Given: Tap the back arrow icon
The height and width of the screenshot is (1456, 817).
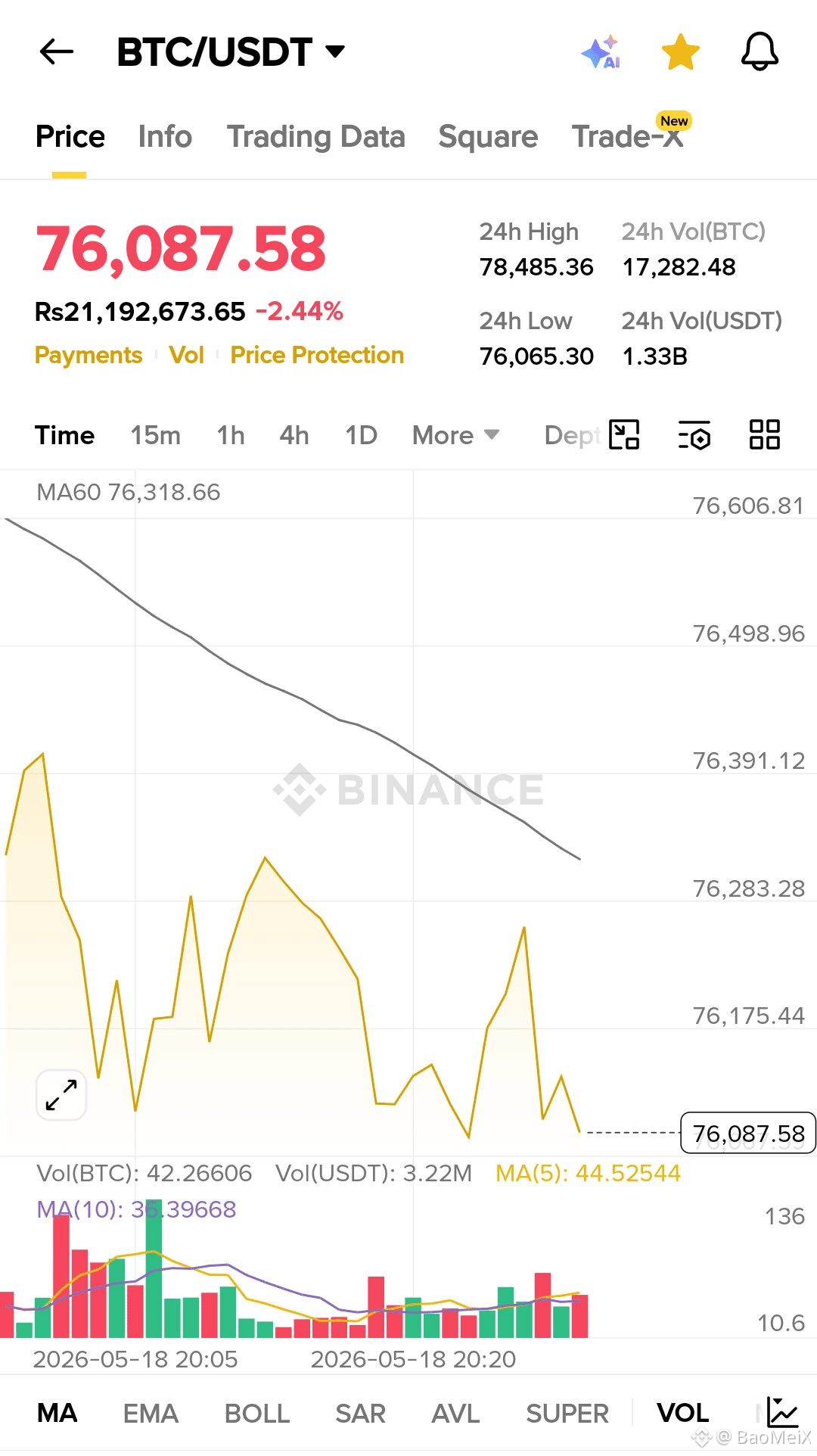Looking at the screenshot, I should (57, 51).
